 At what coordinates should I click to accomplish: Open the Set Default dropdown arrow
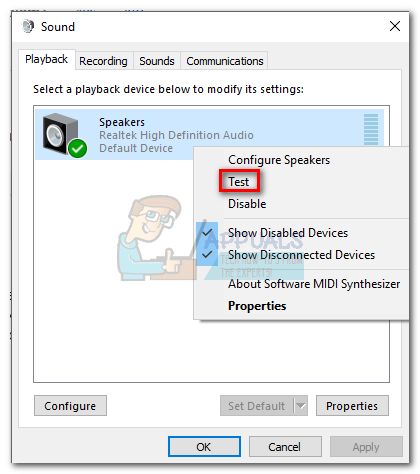[301, 406]
